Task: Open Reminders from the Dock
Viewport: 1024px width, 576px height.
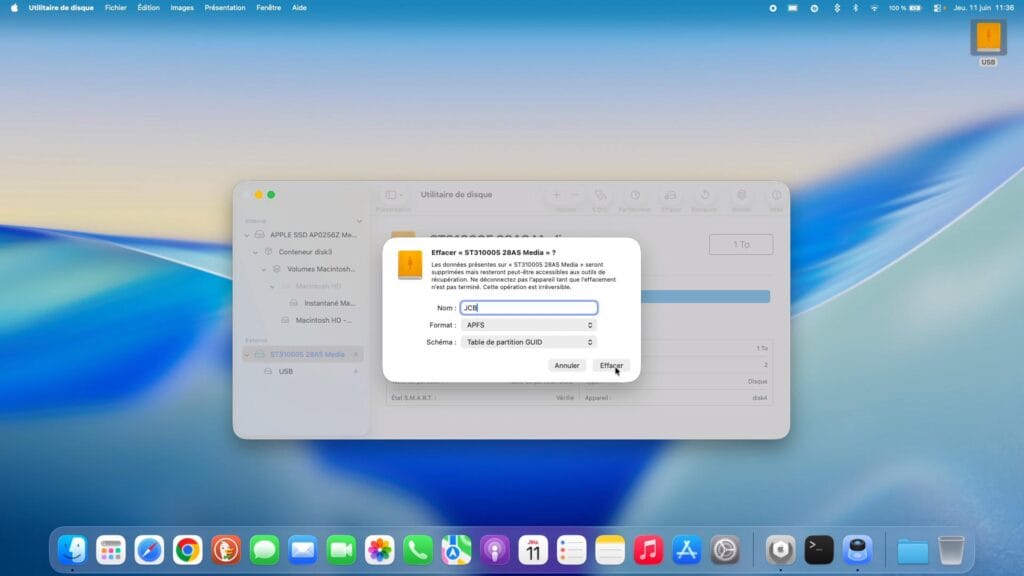Action: pyautogui.click(x=571, y=550)
